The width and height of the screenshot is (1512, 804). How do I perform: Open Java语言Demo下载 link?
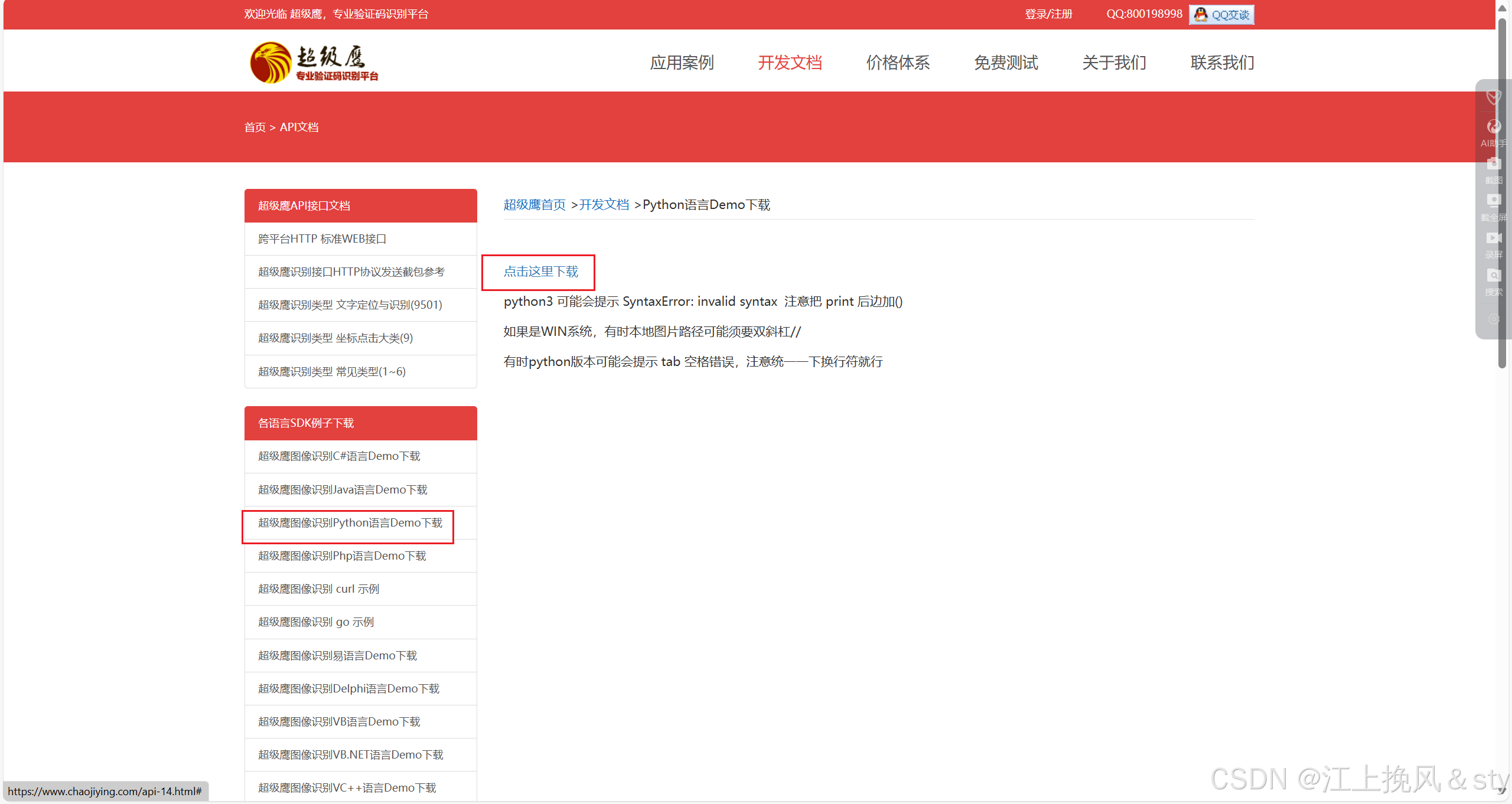(360, 490)
